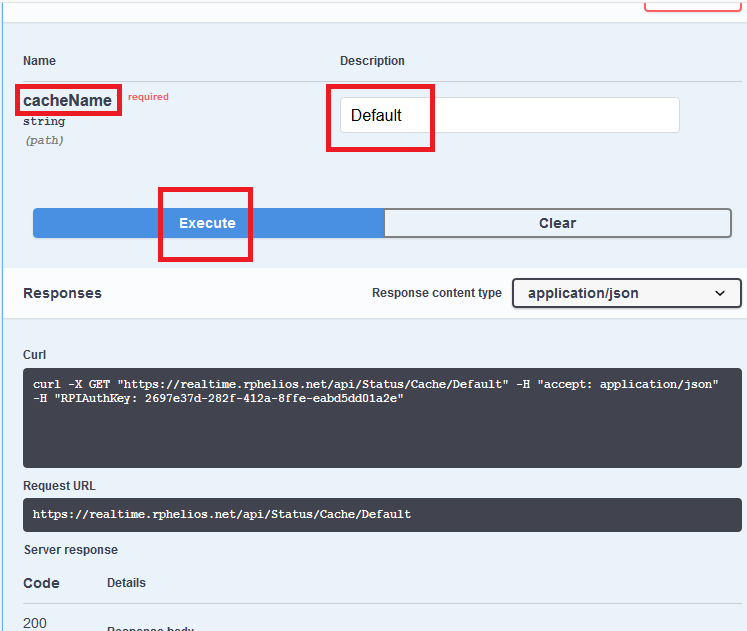Select the curl command code block
747x631 pixels.
[384, 418]
